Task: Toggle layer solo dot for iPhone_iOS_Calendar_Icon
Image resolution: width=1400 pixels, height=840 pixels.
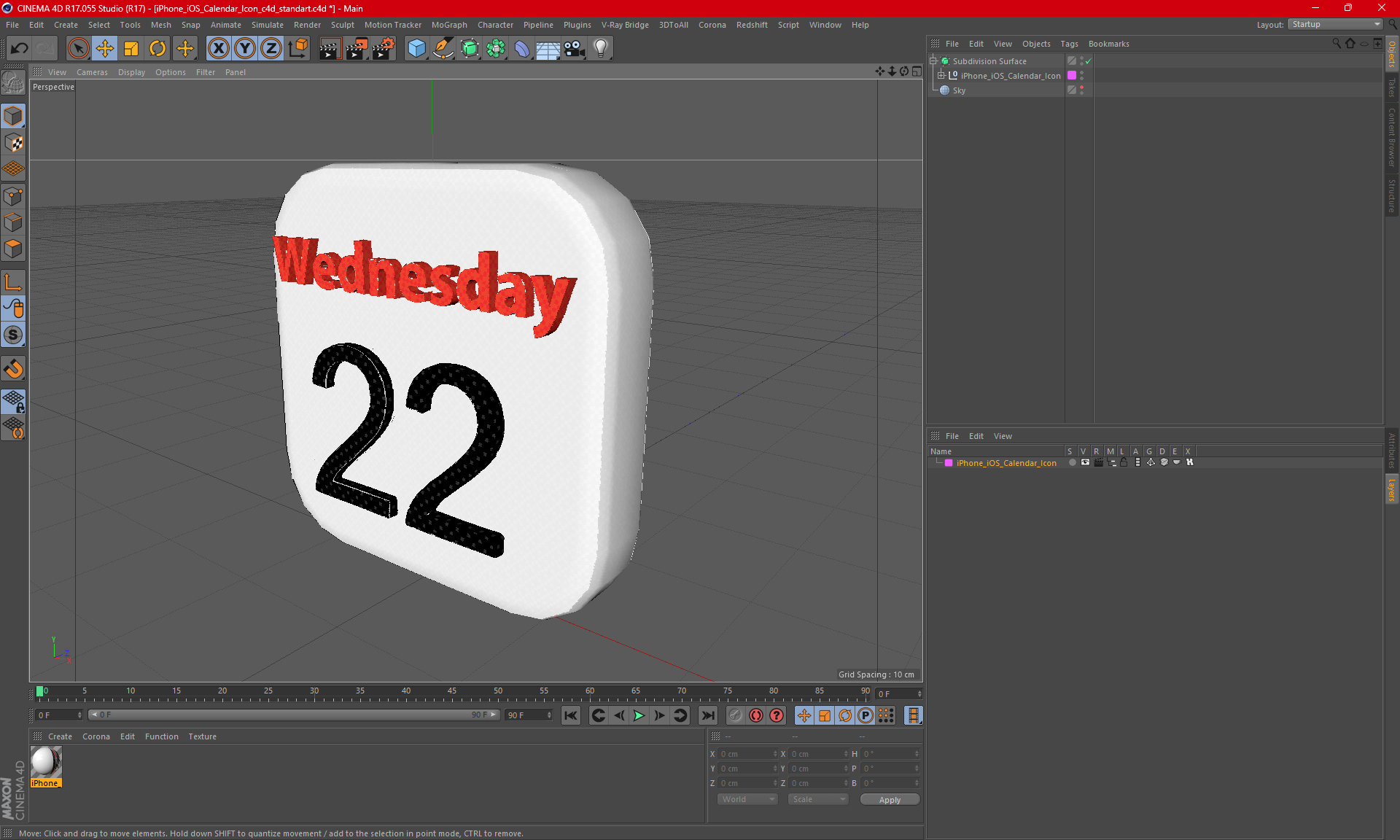Action: point(1072,462)
